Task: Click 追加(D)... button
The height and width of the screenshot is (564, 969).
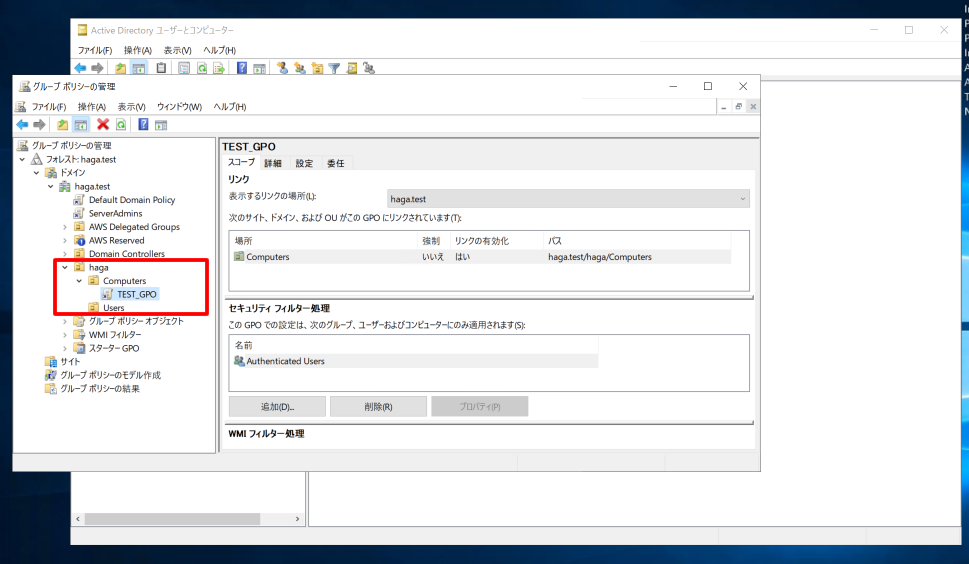Action: [x=277, y=406]
